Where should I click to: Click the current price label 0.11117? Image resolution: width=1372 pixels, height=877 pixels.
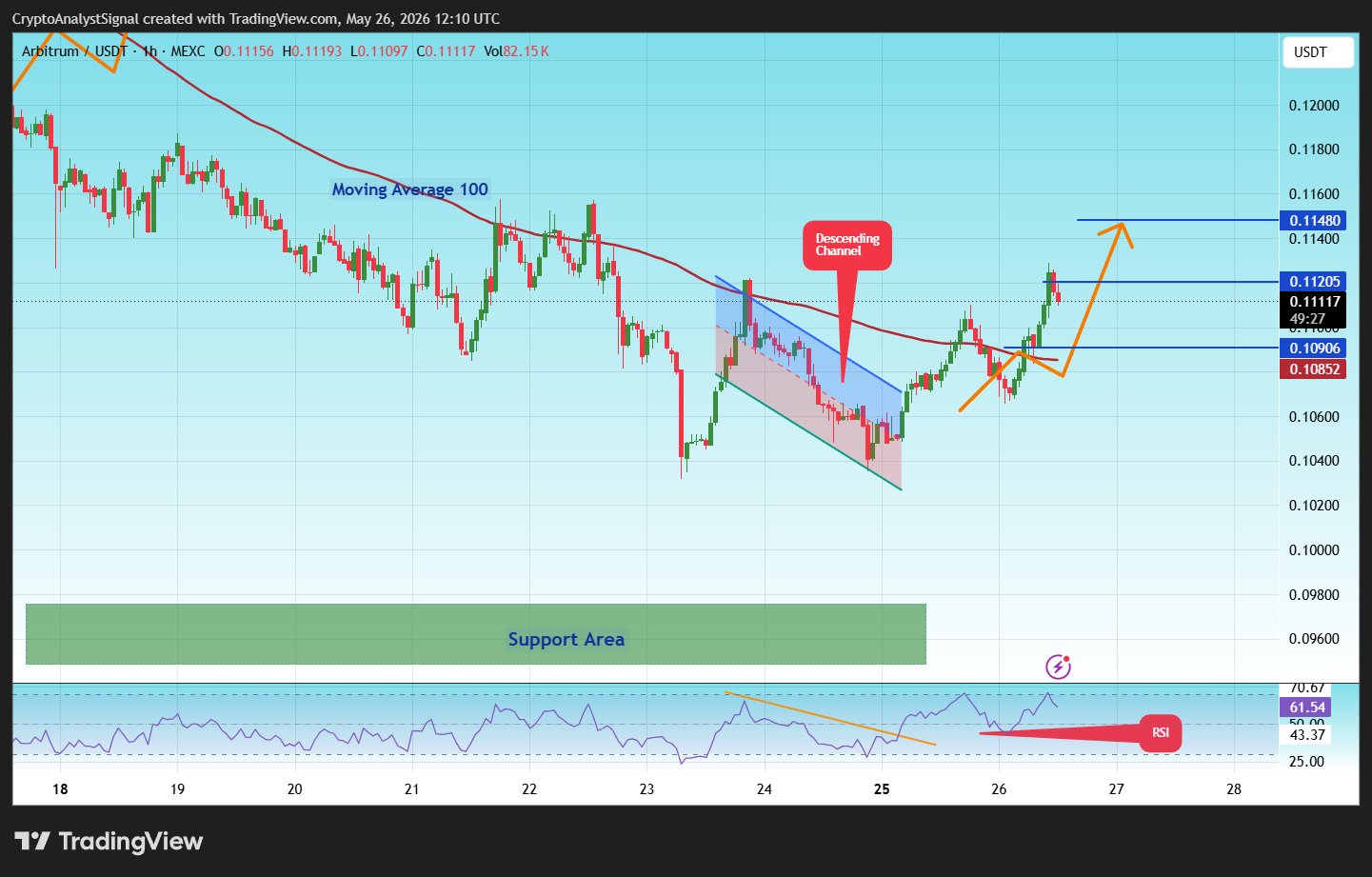click(1313, 302)
